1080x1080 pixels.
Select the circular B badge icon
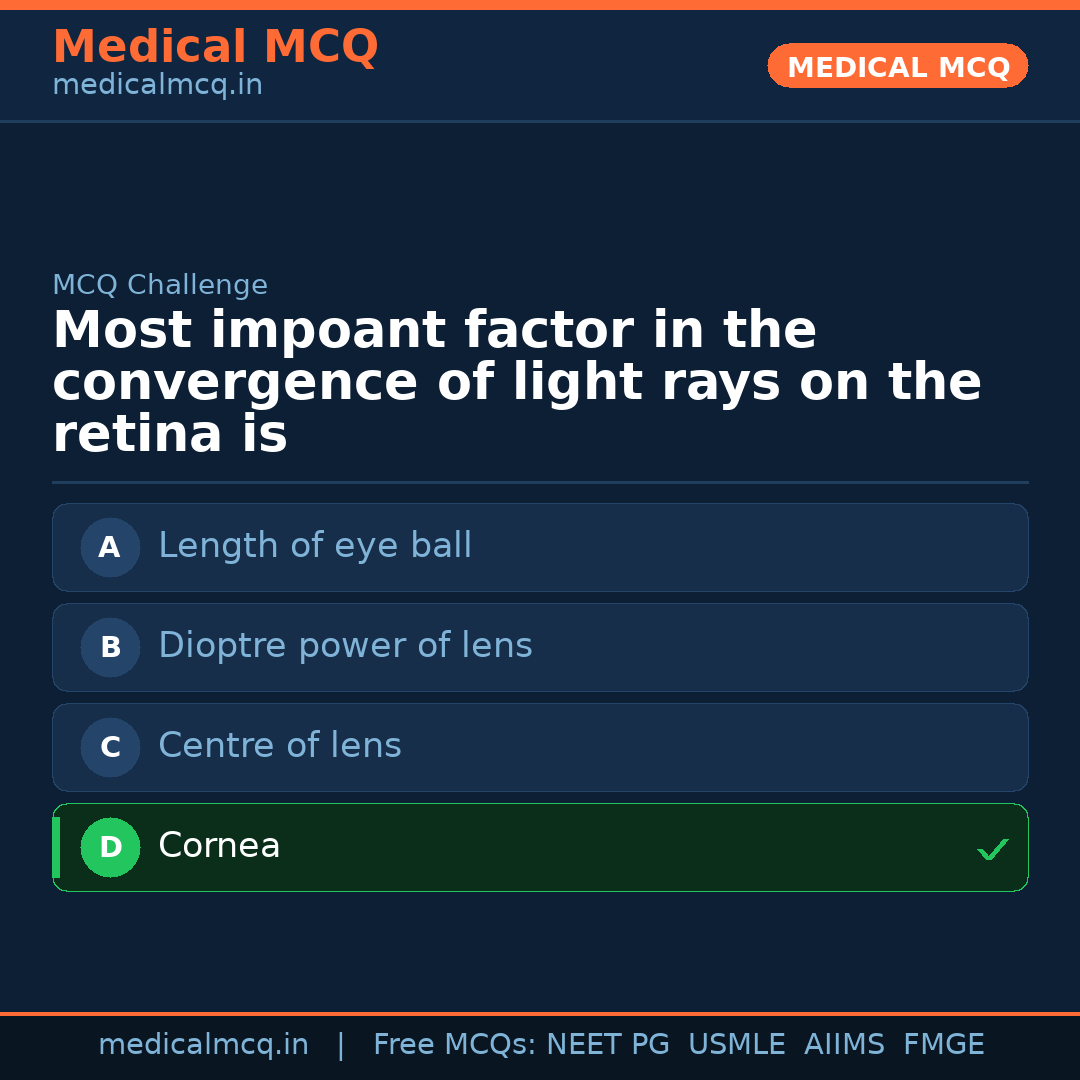click(110, 647)
